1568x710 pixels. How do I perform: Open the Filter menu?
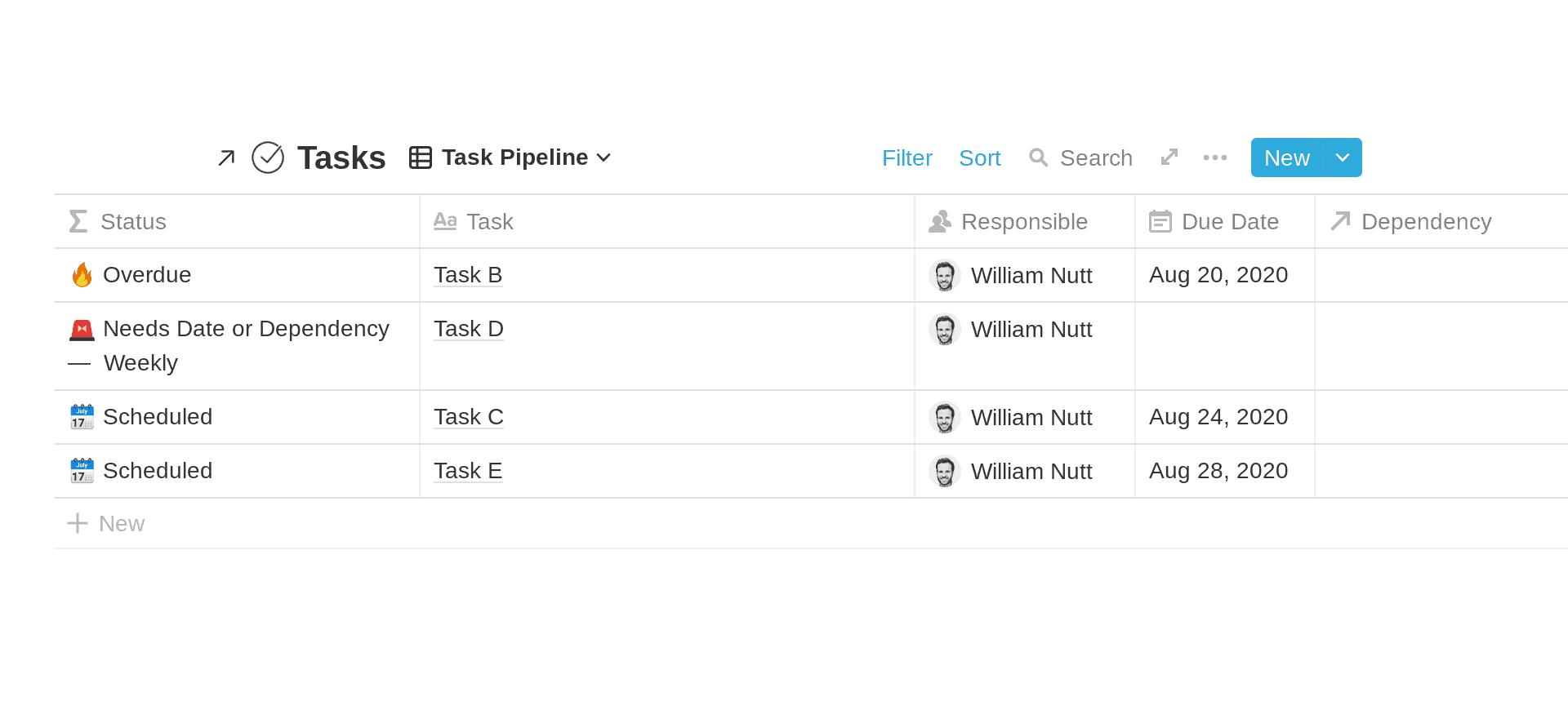point(906,158)
